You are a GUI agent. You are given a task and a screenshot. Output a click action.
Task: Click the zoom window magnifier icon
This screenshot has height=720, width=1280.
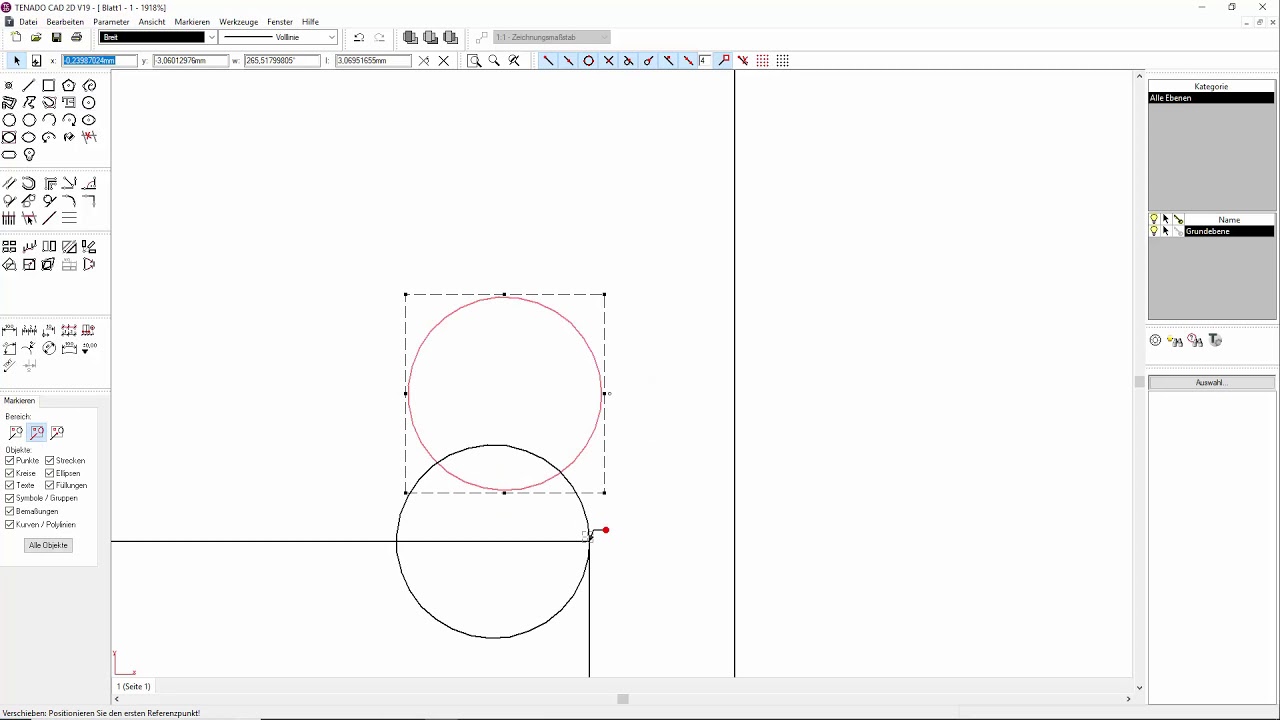coord(475,61)
